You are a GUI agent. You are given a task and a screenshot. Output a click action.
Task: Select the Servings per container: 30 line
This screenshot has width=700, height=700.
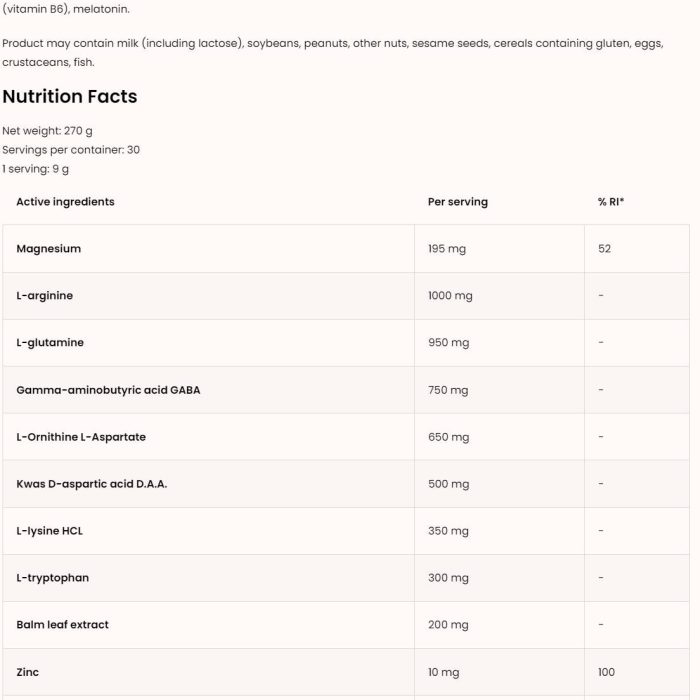(71, 150)
